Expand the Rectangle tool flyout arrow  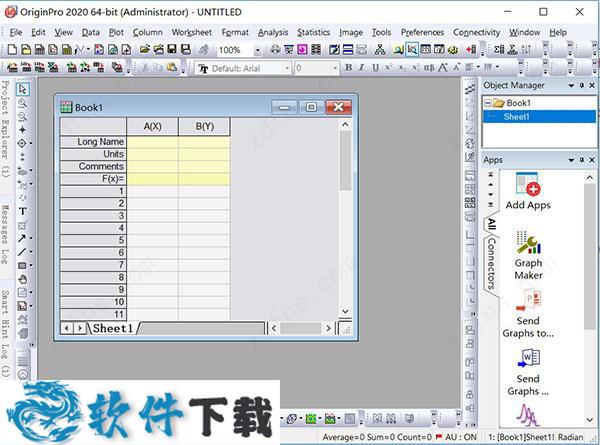coord(31,266)
